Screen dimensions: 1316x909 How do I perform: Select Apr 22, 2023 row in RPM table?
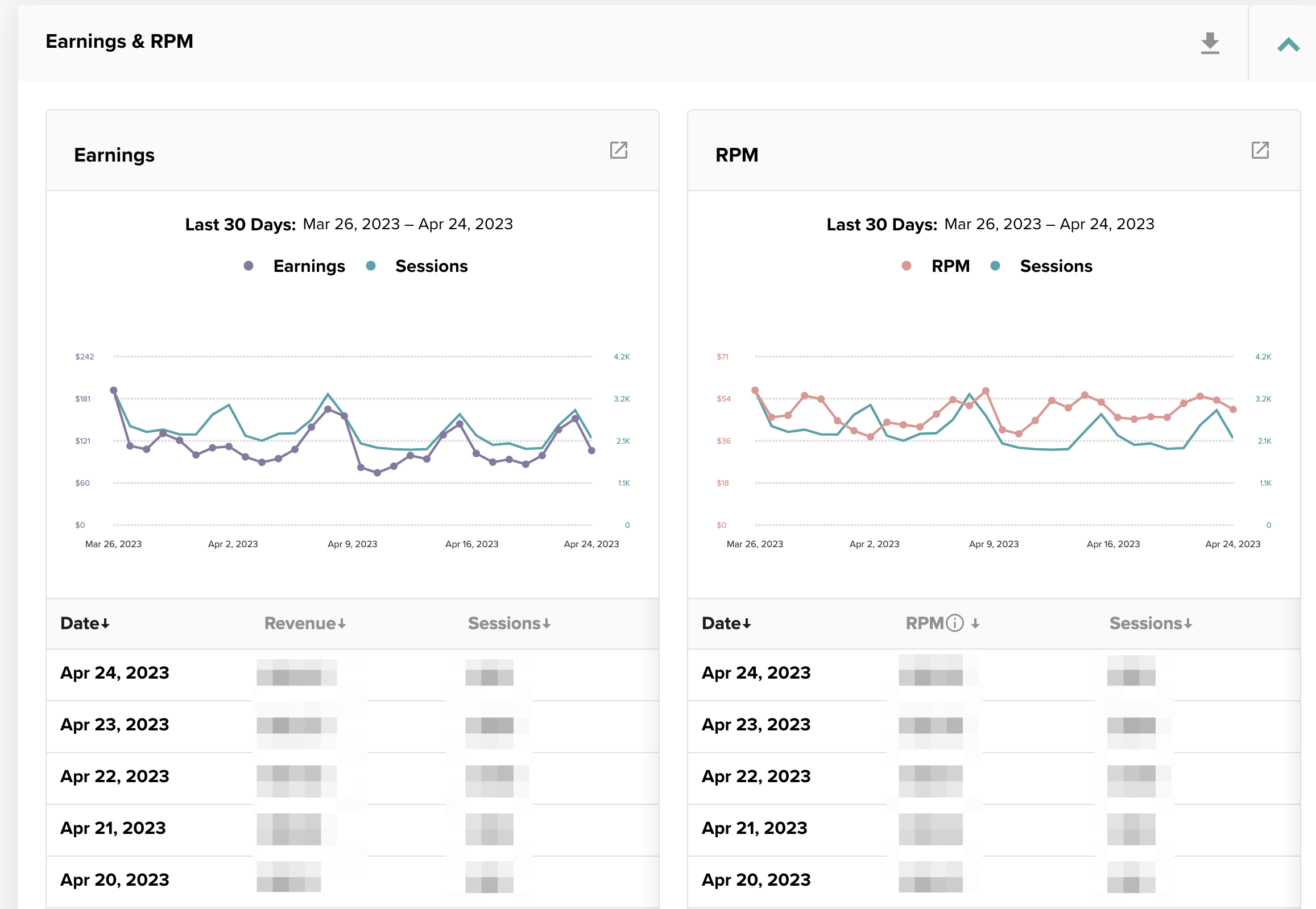[x=994, y=778]
